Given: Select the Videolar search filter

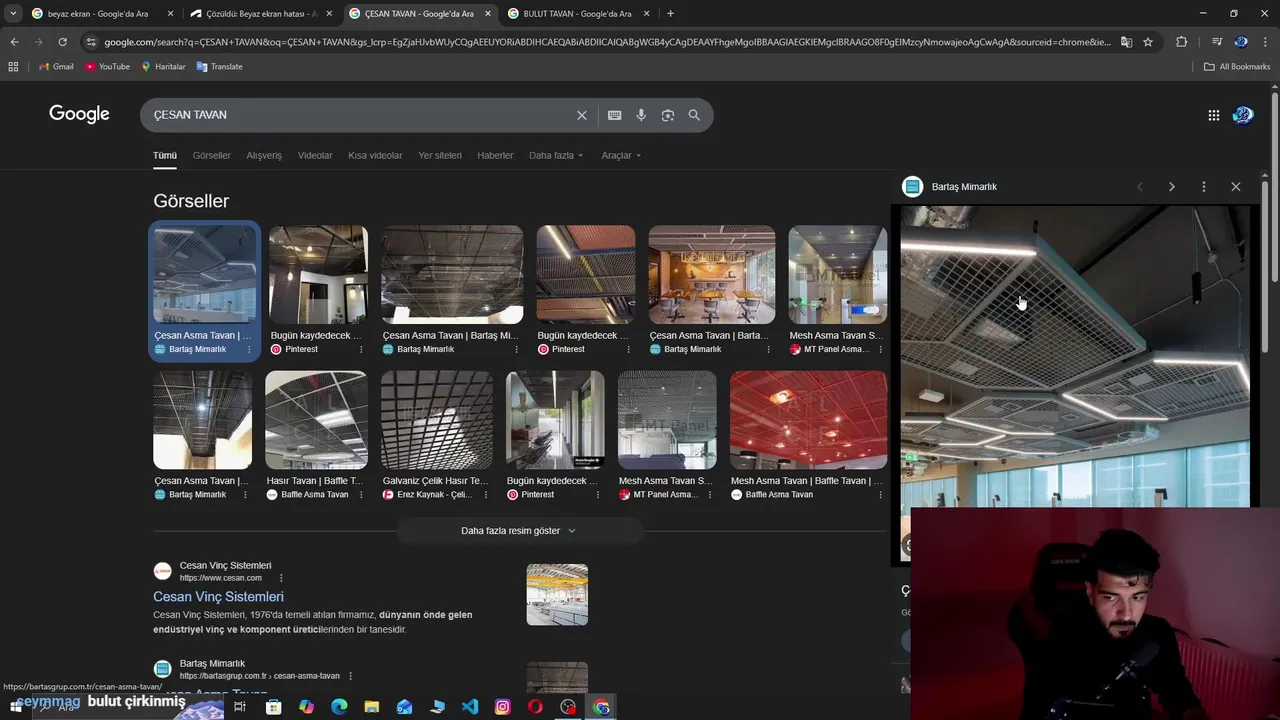Looking at the screenshot, I should pyautogui.click(x=315, y=155).
